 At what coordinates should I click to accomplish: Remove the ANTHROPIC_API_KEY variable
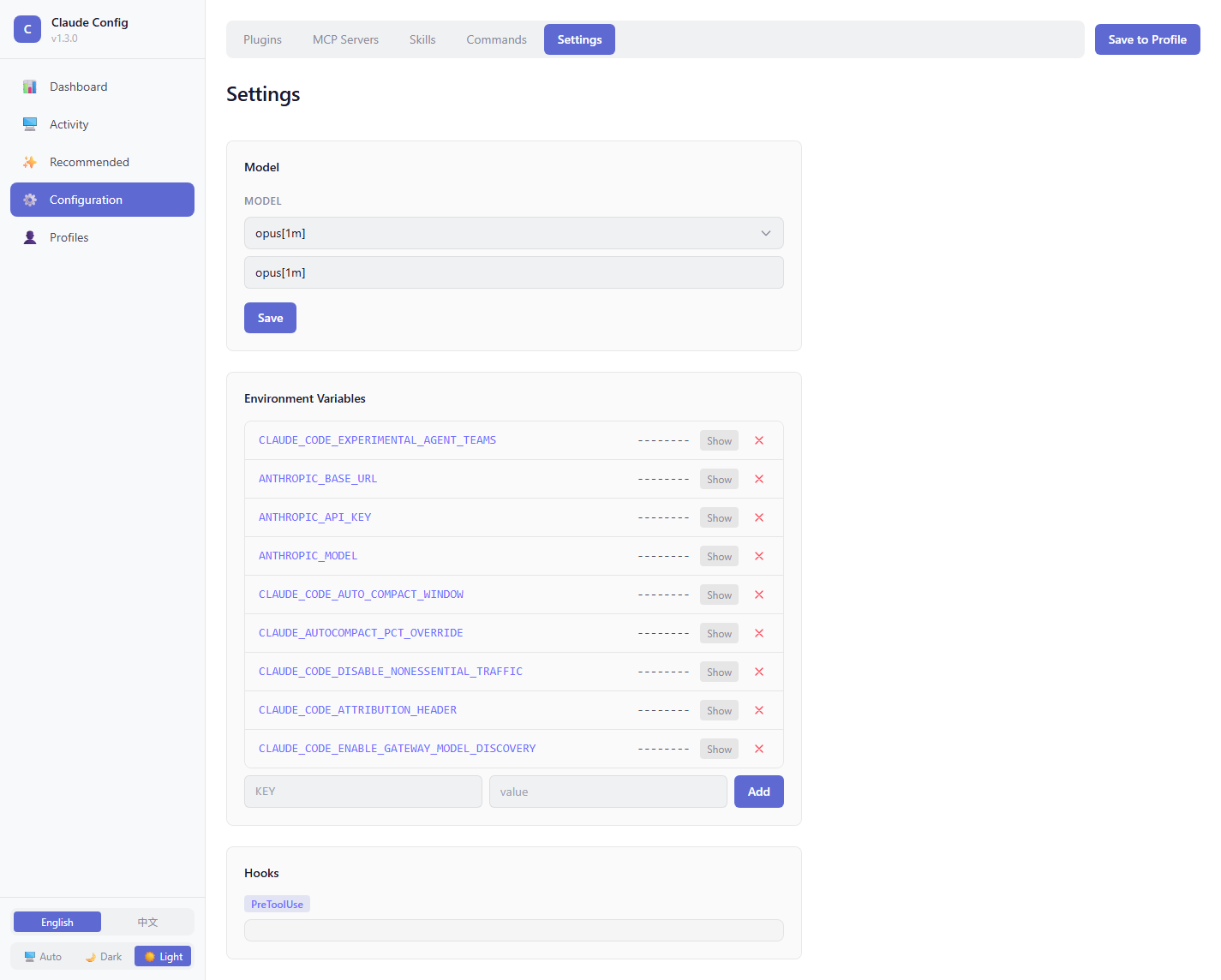[x=759, y=517]
